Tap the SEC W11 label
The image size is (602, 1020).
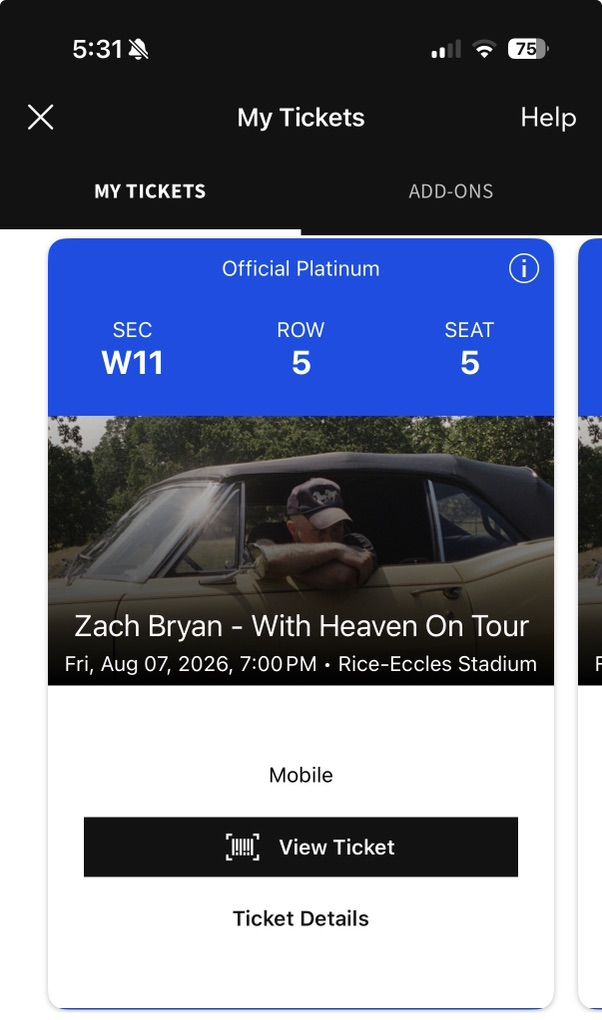[132, 348]
